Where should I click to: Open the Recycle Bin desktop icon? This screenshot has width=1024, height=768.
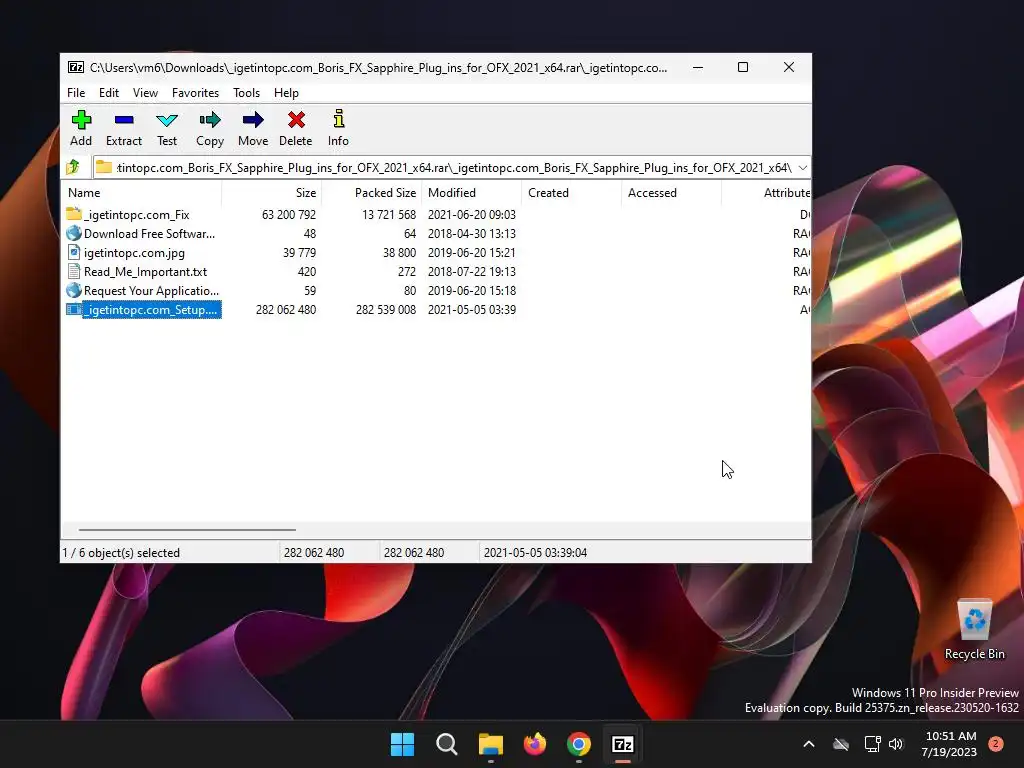(974, 630)
